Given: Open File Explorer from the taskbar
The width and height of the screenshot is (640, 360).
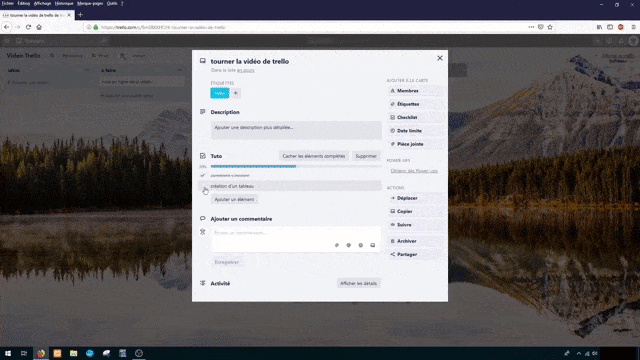Looking at the screenshot, I should coord(73,353).
